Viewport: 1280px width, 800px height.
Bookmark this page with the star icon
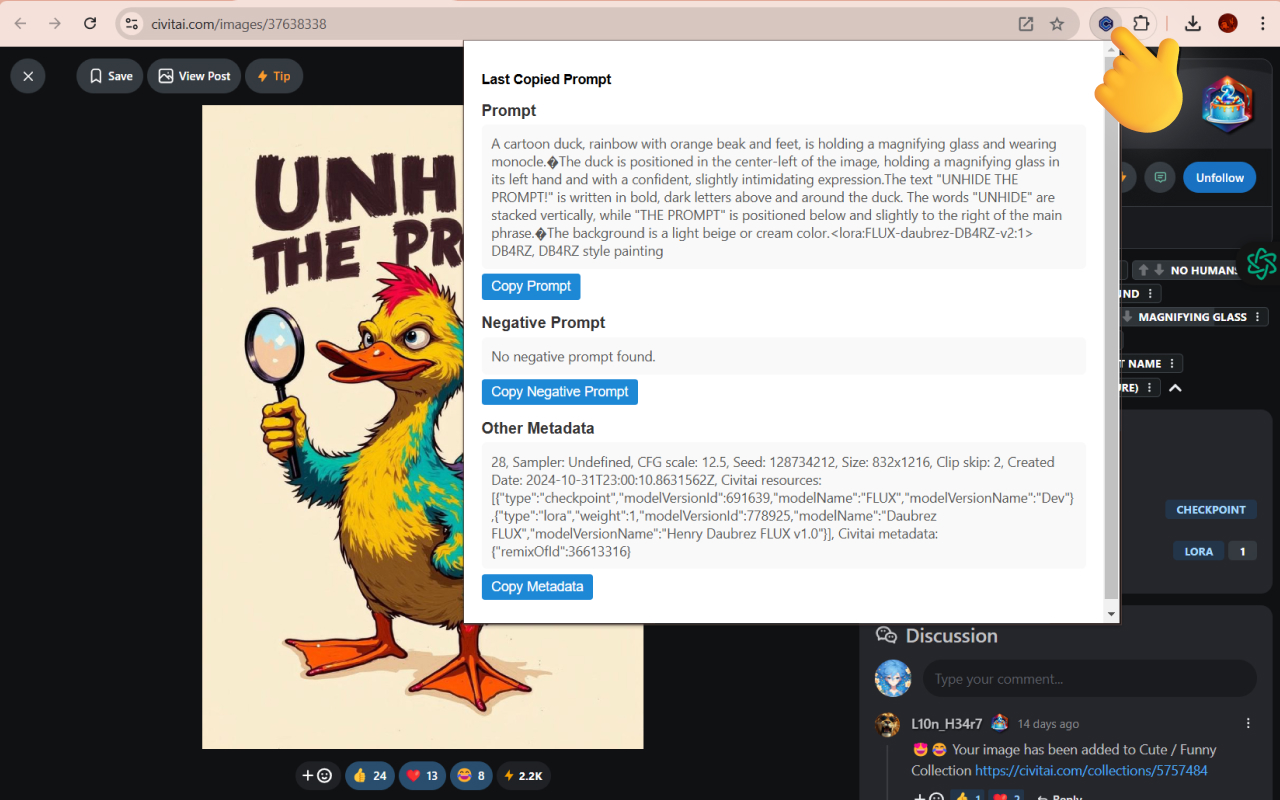tap(1057, 24)
